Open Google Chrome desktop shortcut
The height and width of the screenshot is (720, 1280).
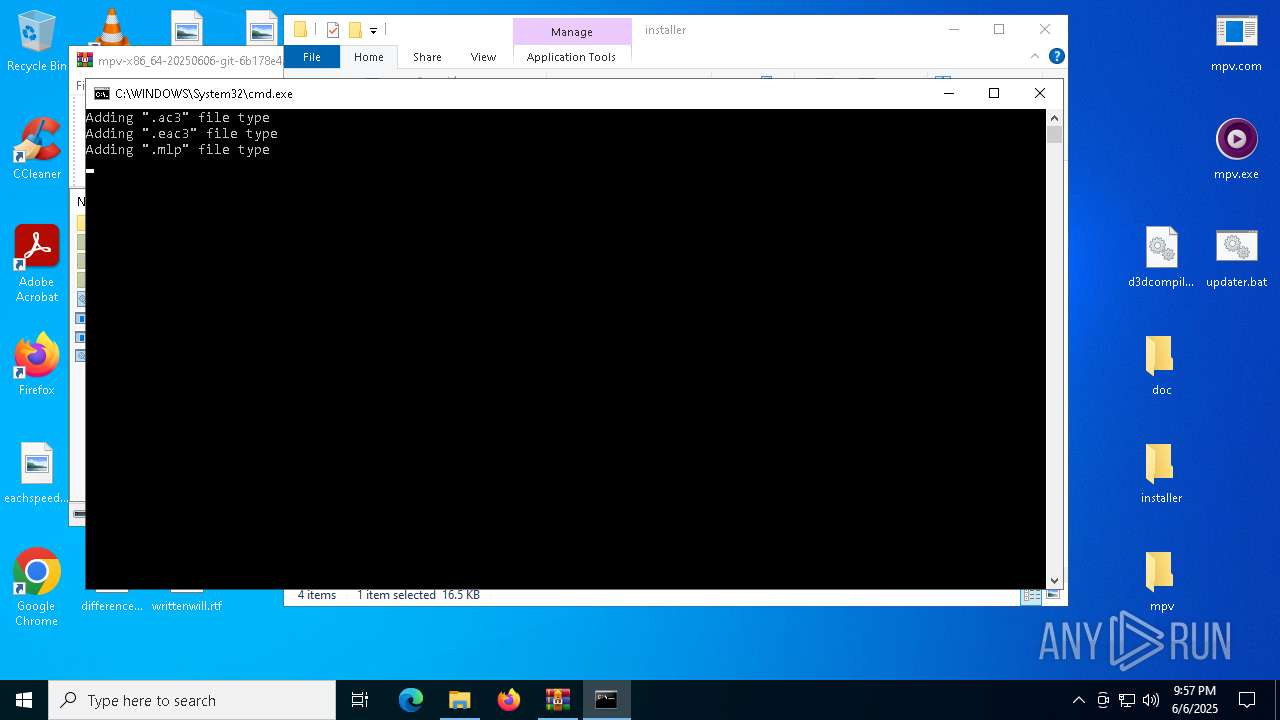37,588
